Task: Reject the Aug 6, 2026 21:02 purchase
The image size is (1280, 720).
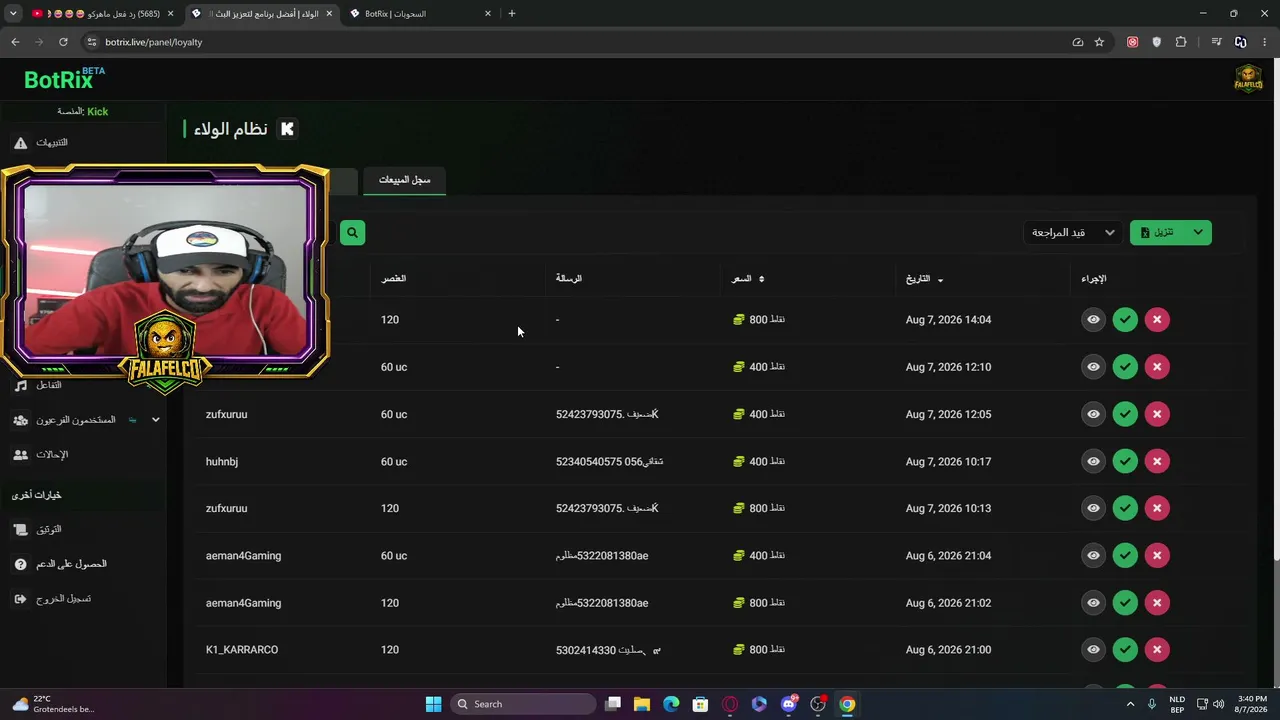Action: (1157, 603)
